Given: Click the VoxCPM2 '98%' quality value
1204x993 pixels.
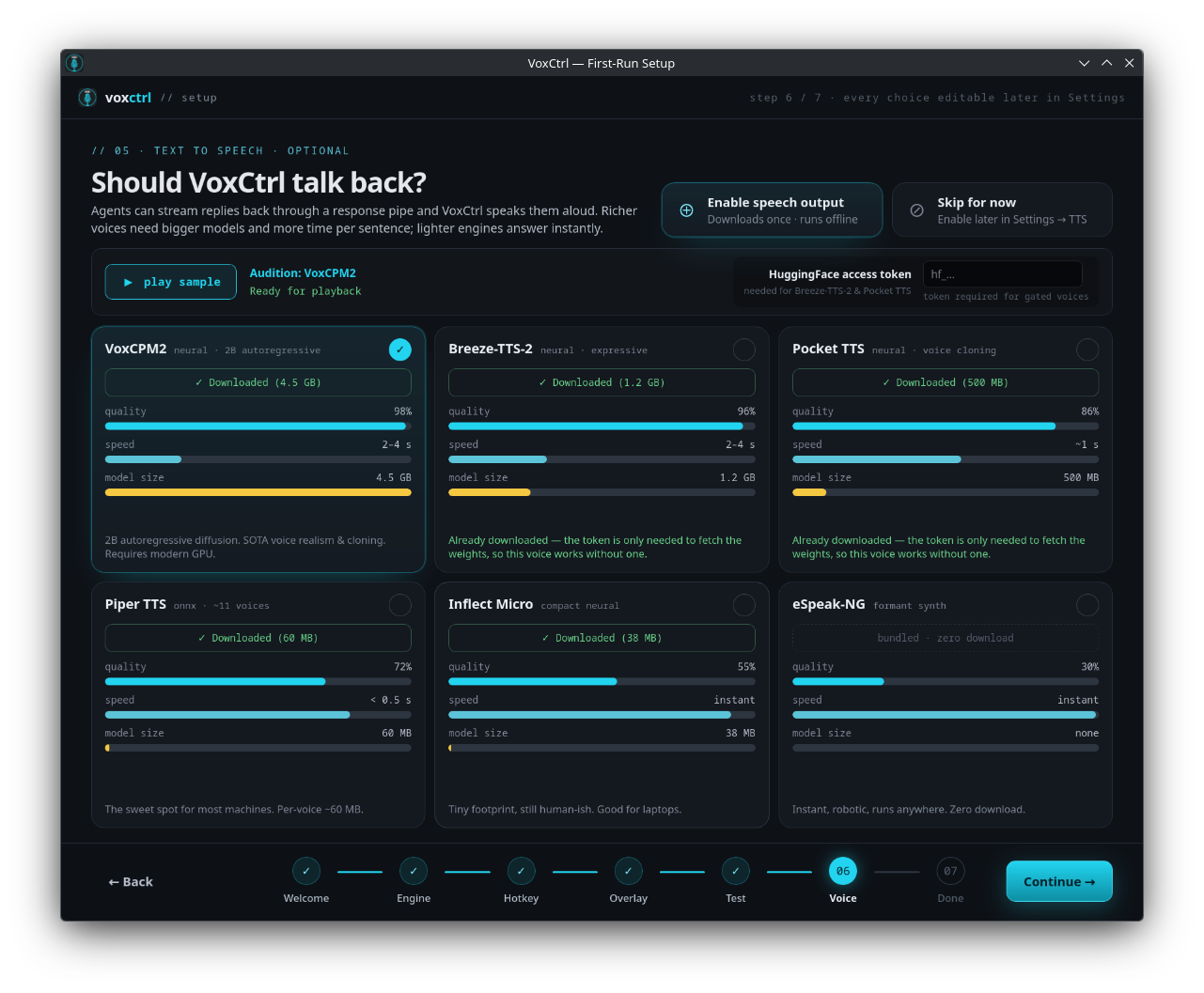Looking at the screenshot, I should coord(402,411).
